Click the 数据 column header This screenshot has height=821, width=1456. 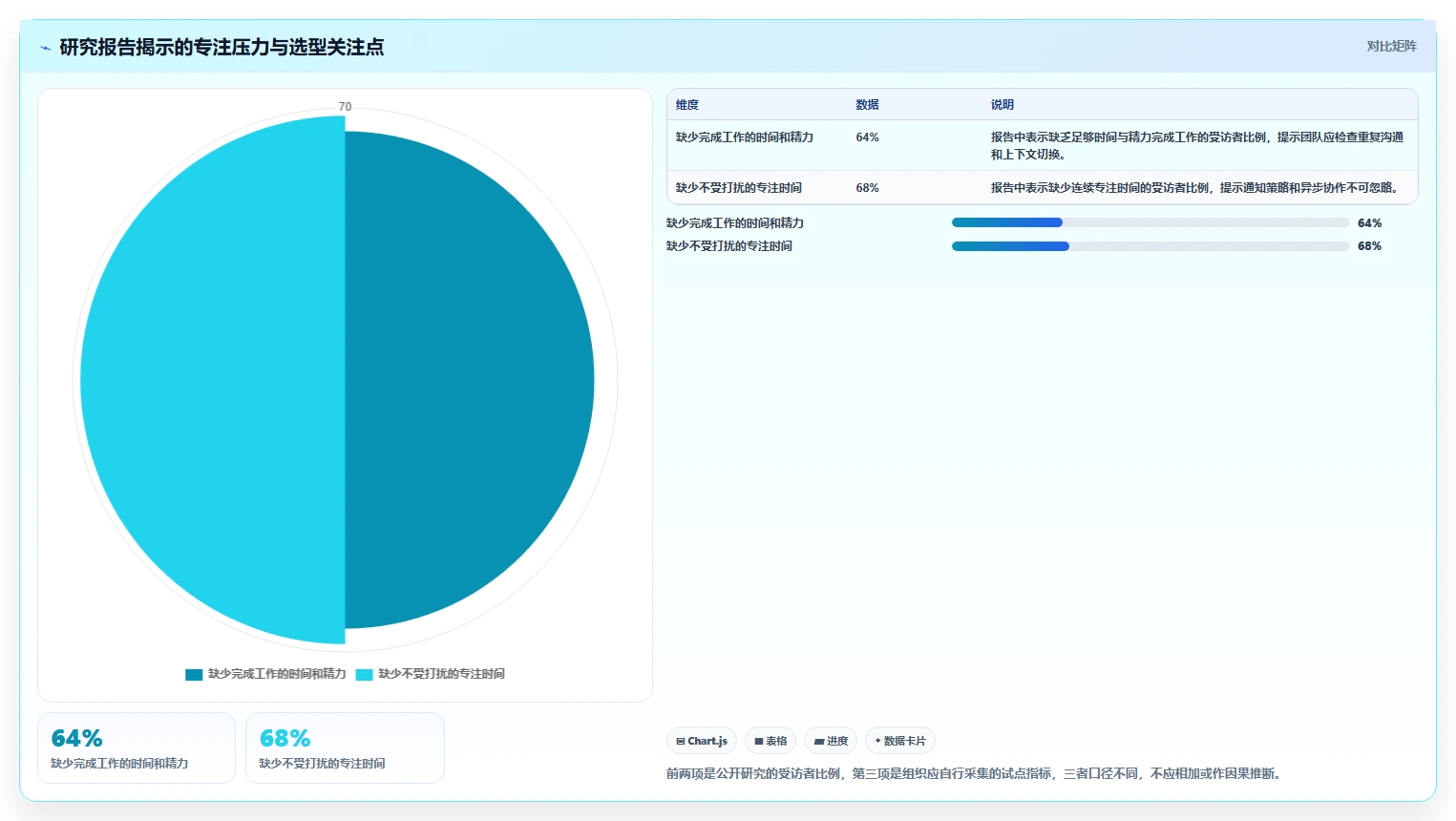coord(867,105)
